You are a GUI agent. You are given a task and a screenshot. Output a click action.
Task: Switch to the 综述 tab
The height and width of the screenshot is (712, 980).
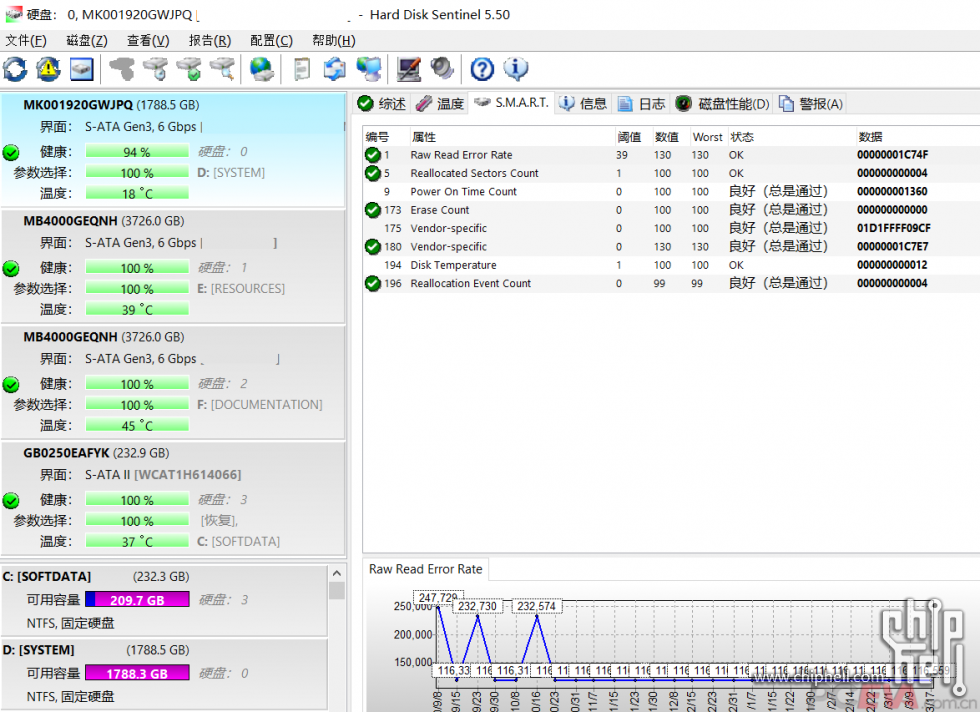[382, 104]
